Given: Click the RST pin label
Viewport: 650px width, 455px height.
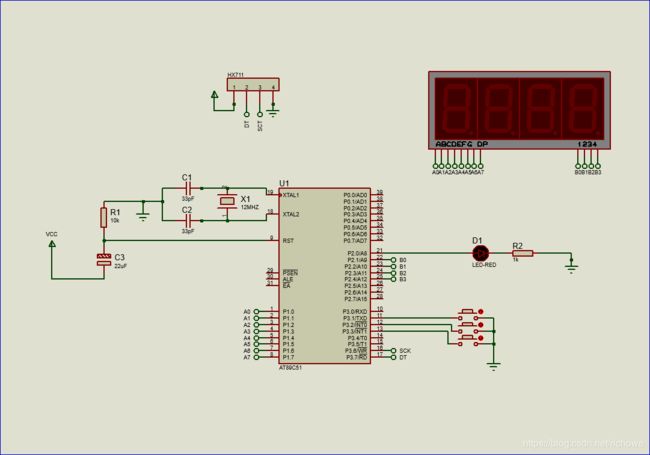Looking at the screenshot, I should (x=288, y=240).
